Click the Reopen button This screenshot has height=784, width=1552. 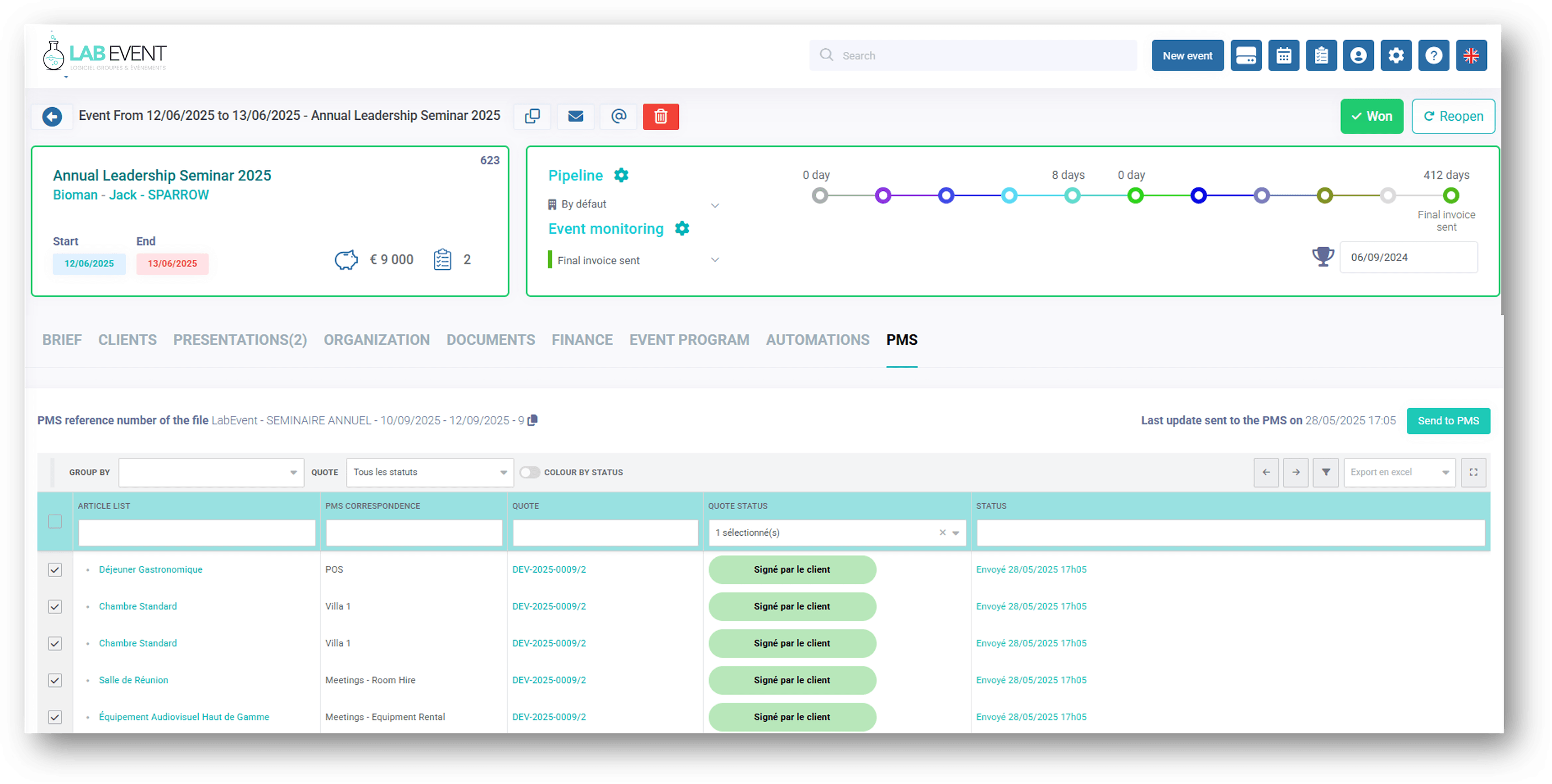(1453, 116)
